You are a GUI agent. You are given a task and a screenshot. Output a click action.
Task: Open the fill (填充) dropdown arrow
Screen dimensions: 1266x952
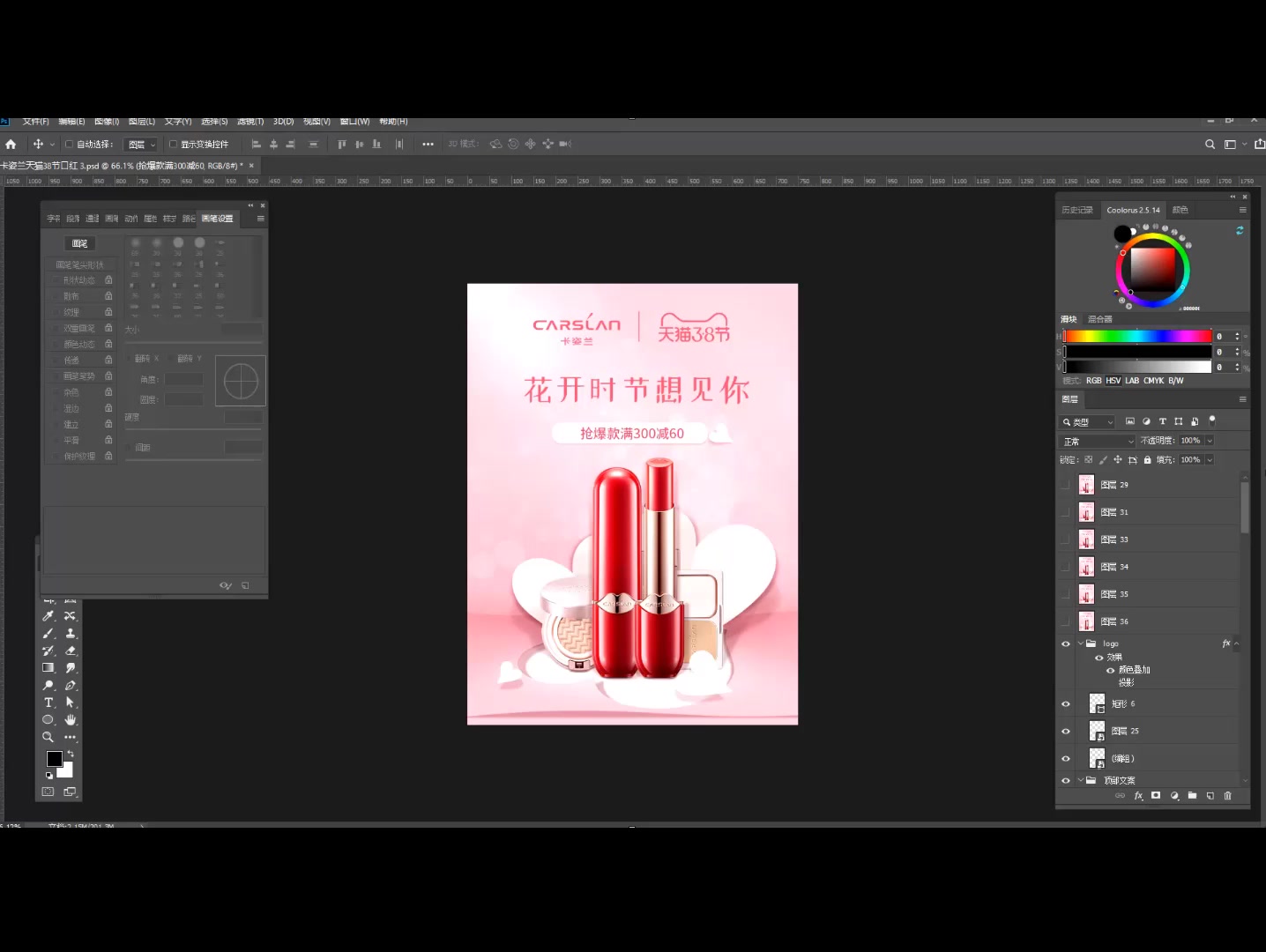pos(1210,459)
